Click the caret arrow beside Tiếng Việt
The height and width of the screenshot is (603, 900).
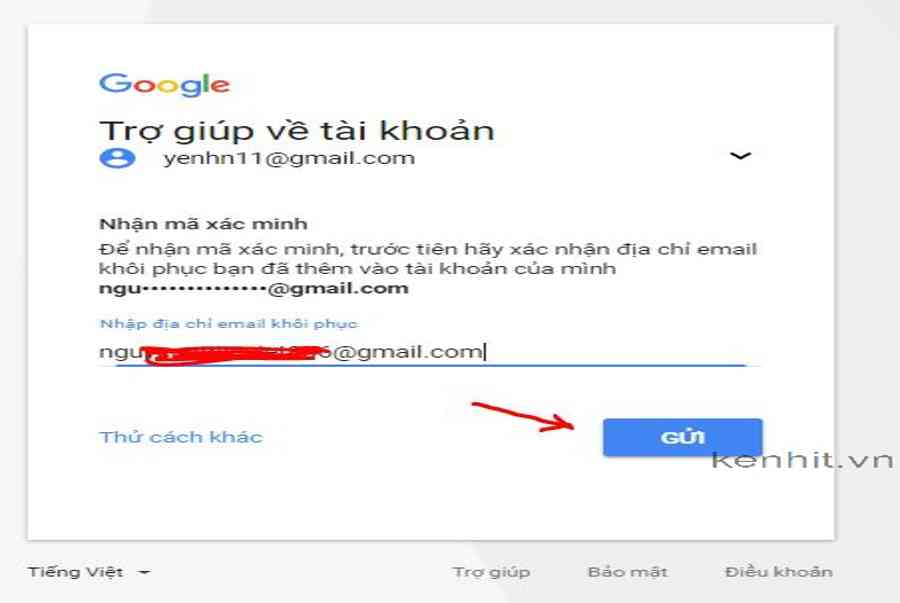coord(145,573)
